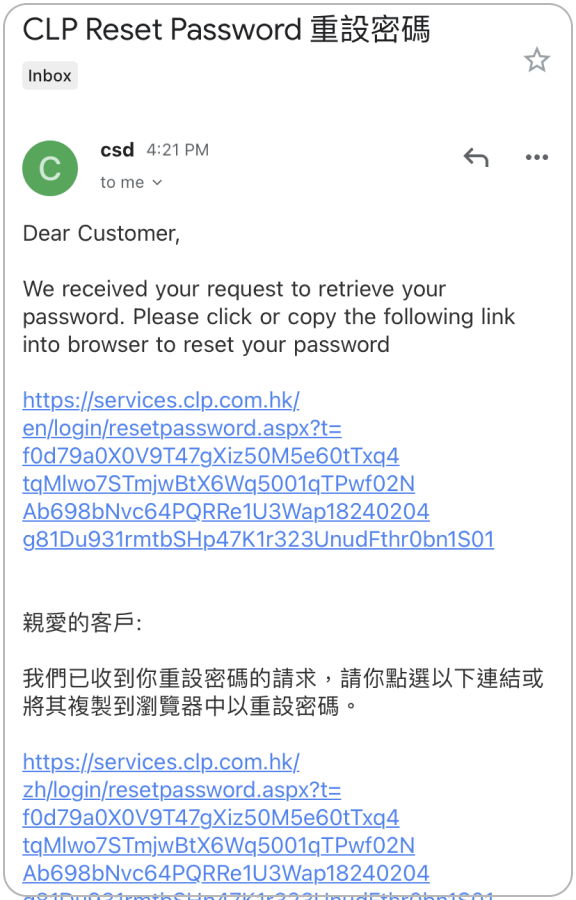Click the Inbox label chip
The height and width of the screenshot is (900, 576).
point(50,76)
